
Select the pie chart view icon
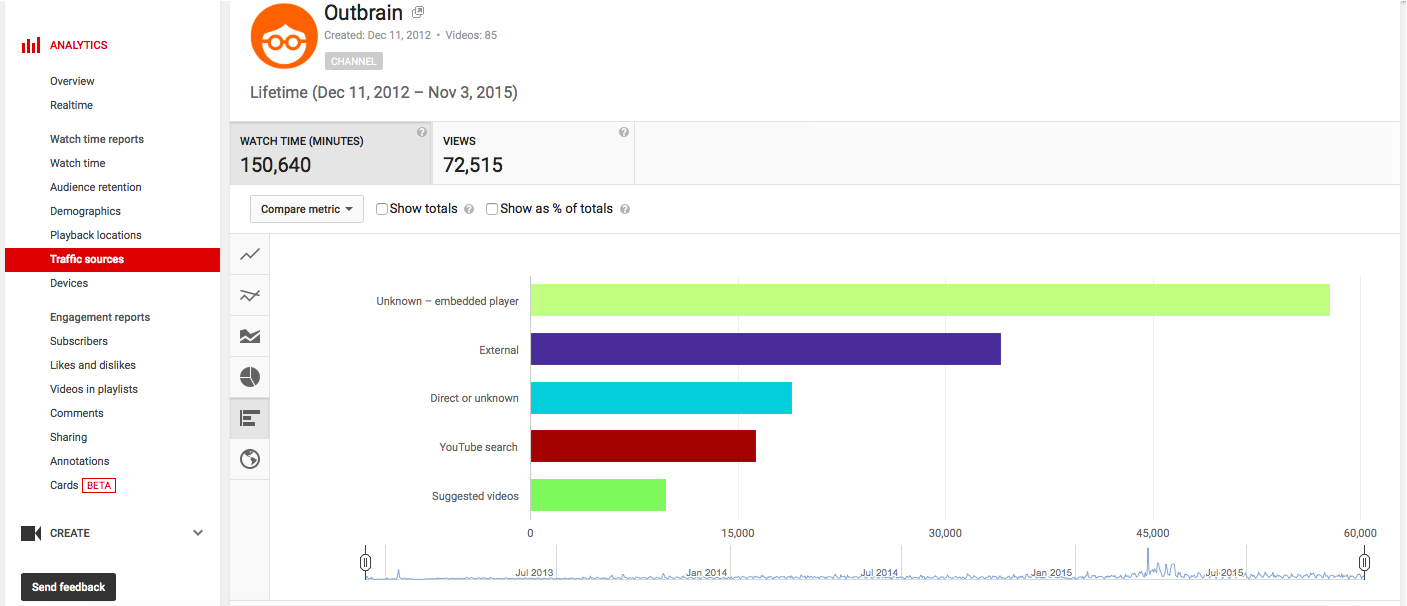pos(250,377)
